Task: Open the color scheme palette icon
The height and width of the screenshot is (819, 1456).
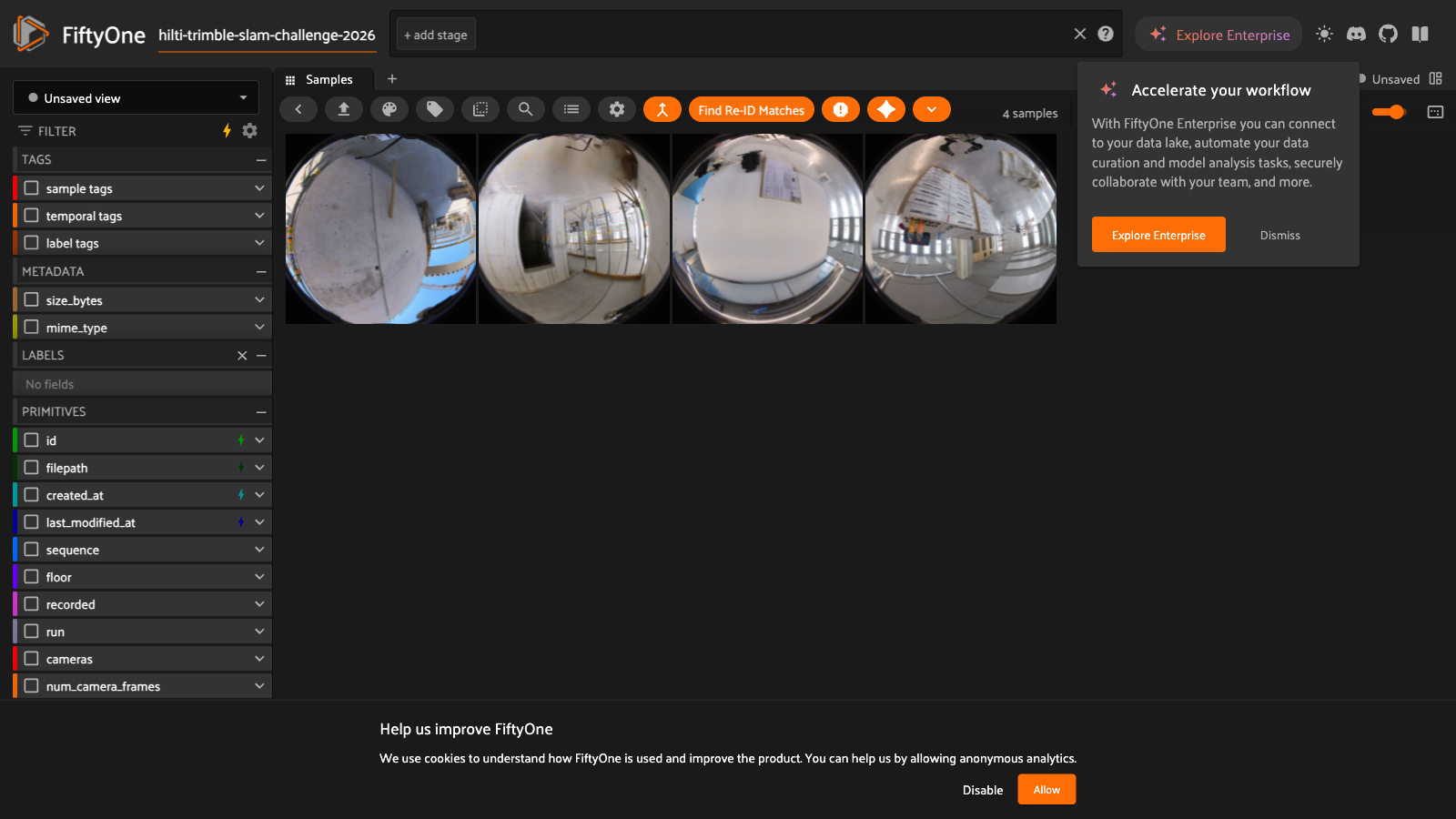Action: point(389,109)
